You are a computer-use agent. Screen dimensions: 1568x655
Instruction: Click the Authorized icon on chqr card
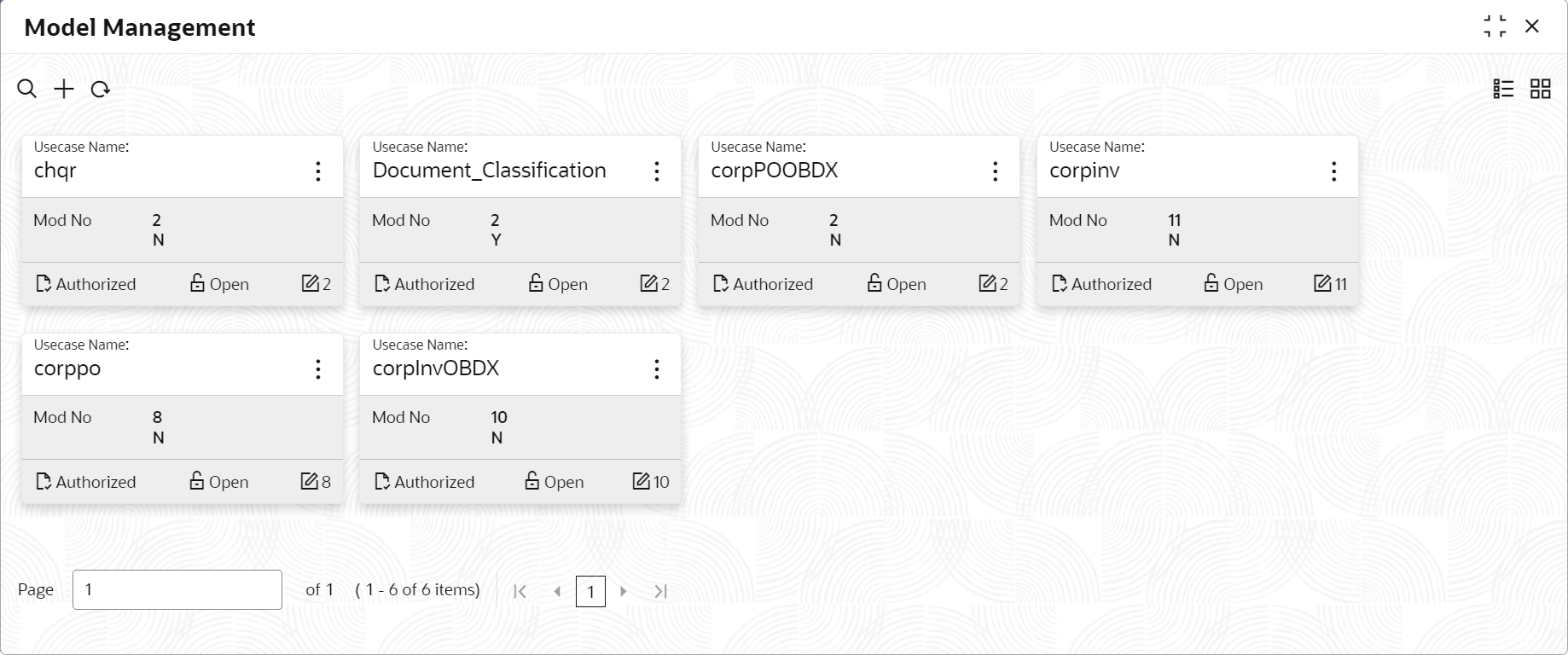click(x=44, y=284)
